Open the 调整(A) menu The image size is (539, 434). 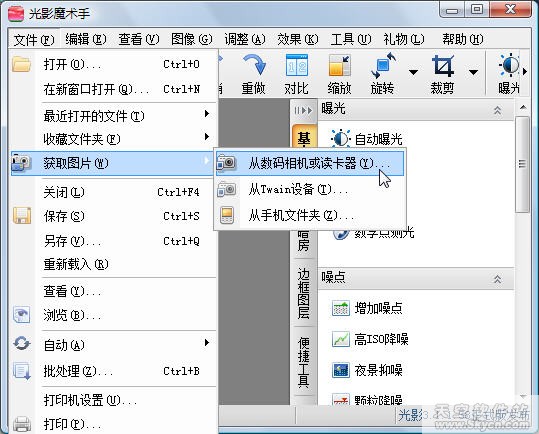coord(245,39)
